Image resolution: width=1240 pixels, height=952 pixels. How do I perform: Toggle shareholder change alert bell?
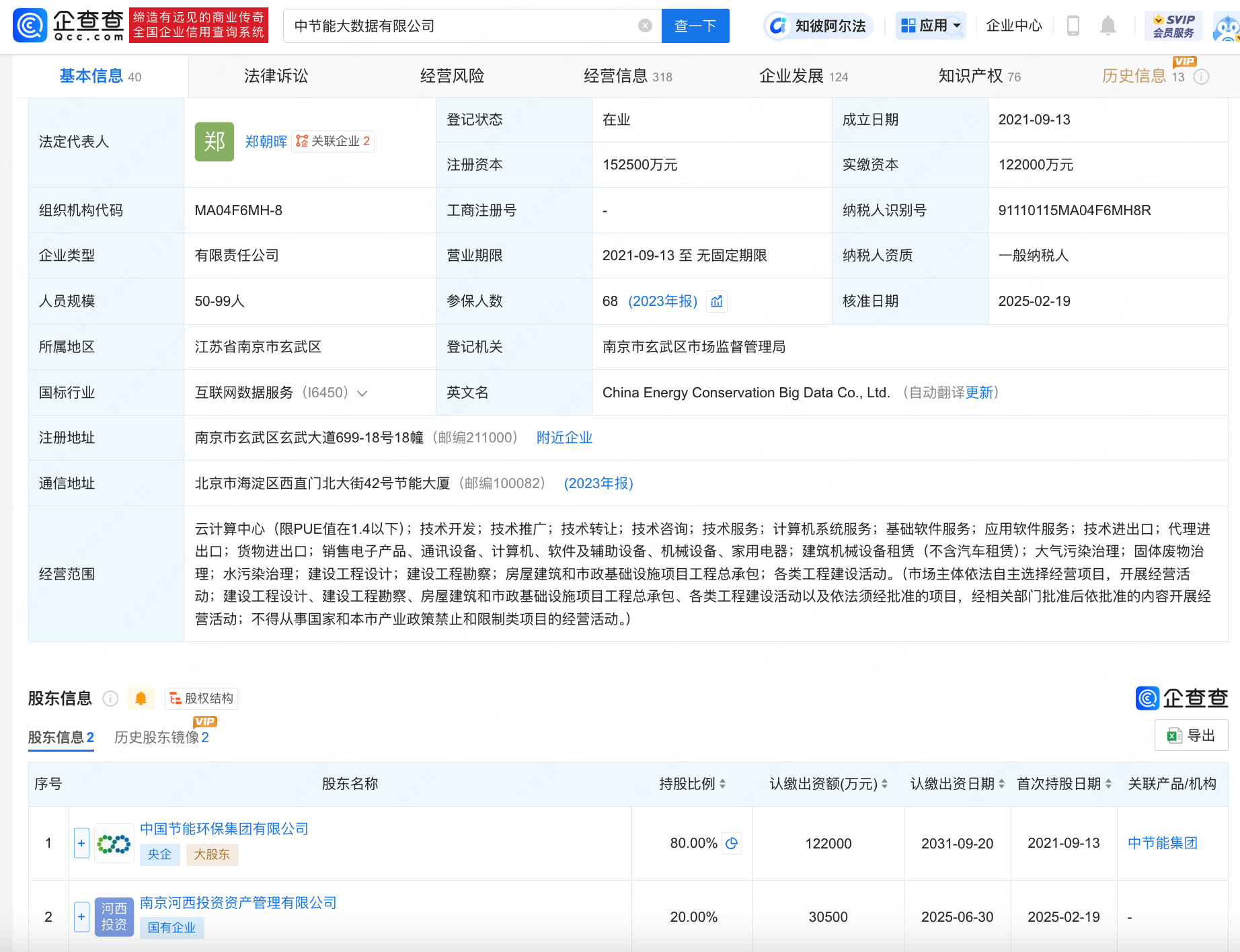[x=141, y=699]
